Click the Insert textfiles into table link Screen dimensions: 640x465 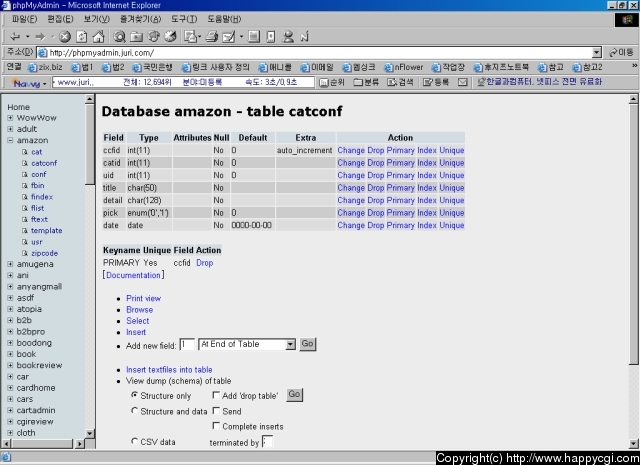click(169, 370)
